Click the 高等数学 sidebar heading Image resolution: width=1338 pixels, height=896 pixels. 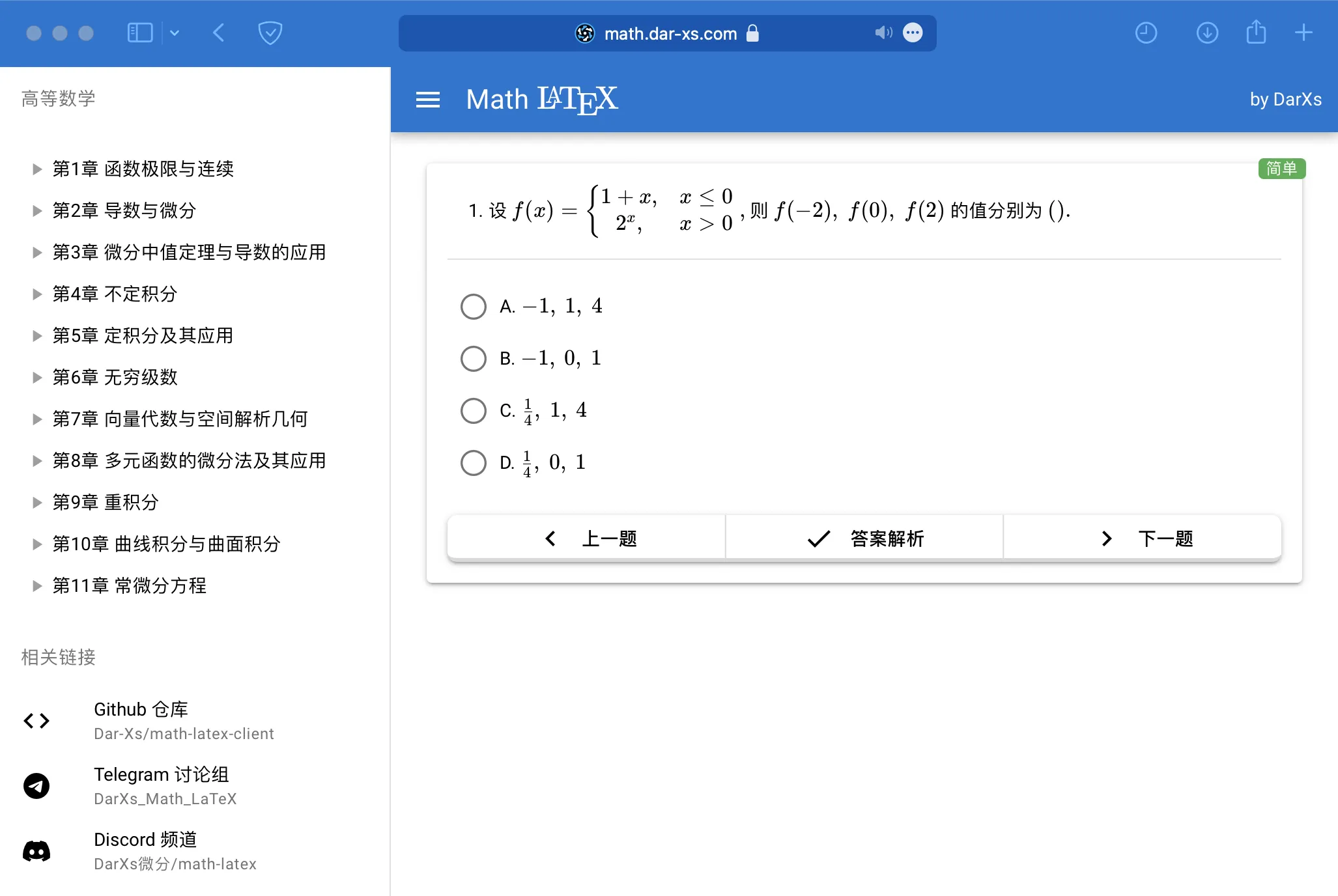pyautogui.click(x=59, y=98)
